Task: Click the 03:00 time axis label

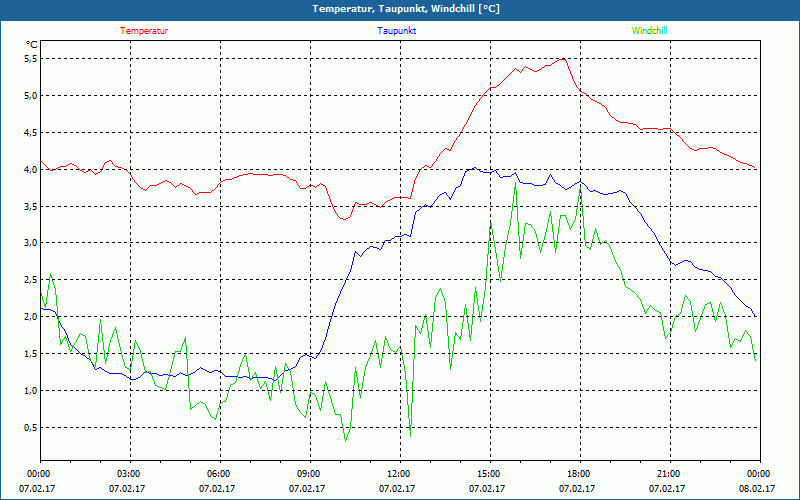Action: tap(130, 474)
